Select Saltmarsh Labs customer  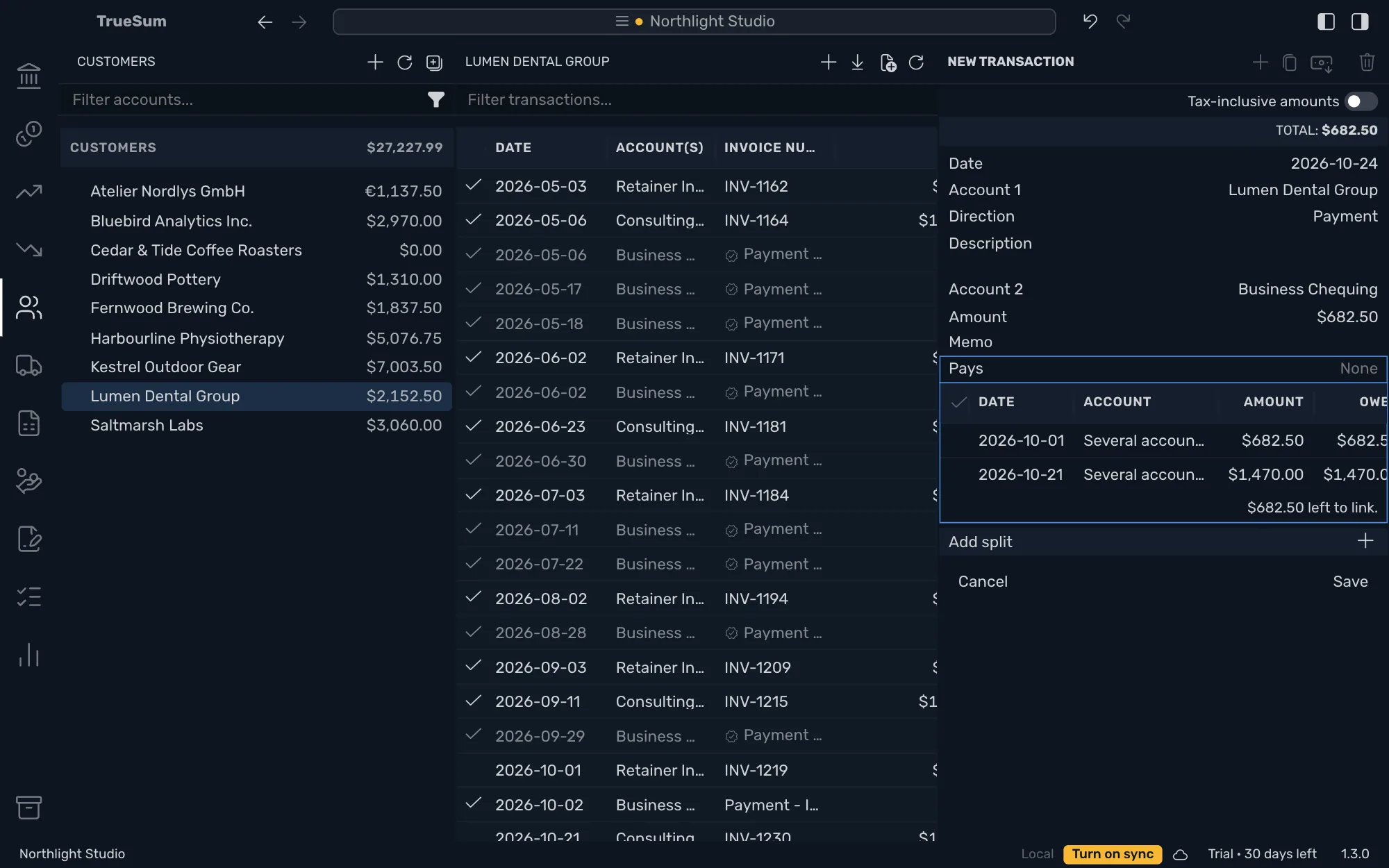[x=257, y=425]
